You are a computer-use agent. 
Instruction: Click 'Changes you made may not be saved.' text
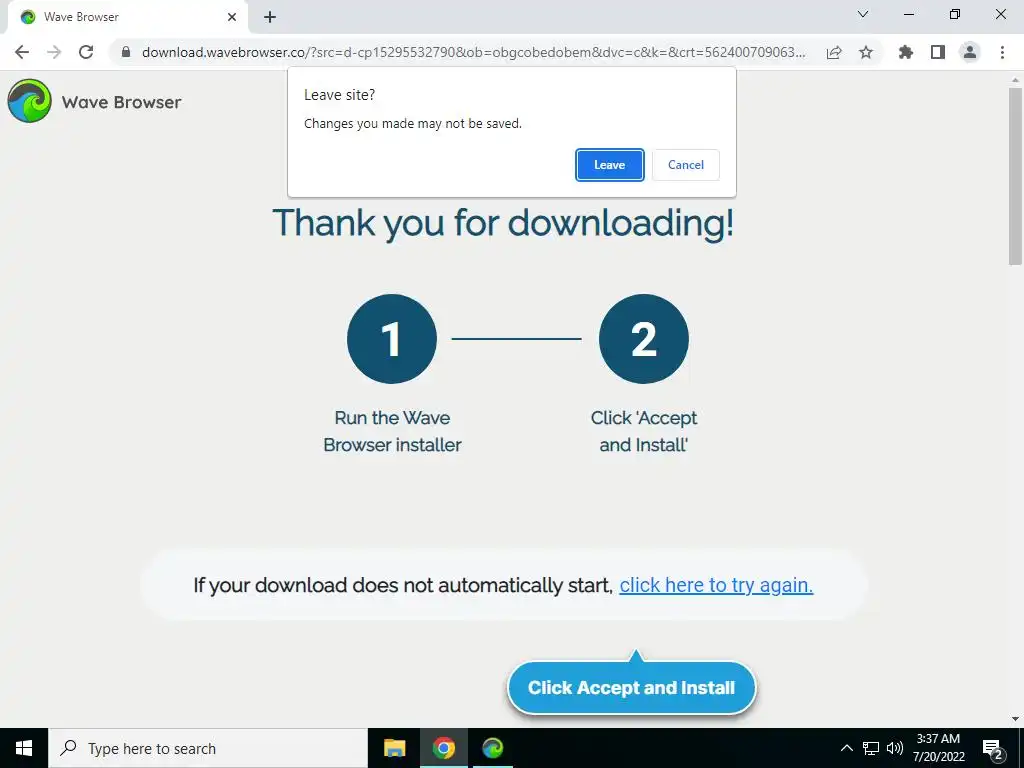tap(413, 123)
